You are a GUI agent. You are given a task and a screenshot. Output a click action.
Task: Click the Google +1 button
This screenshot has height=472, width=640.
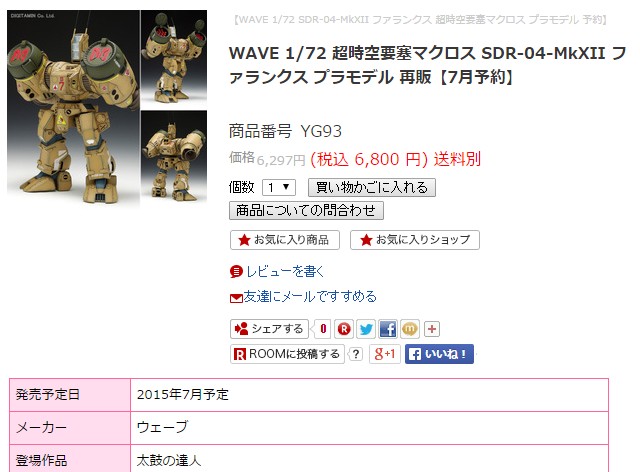(384, 354)
